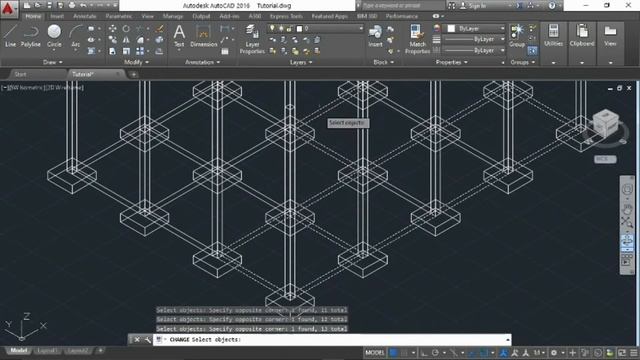Click the Rotate tool in Modify panel
This screenshot has height=360, width=640.
(126, 29)
